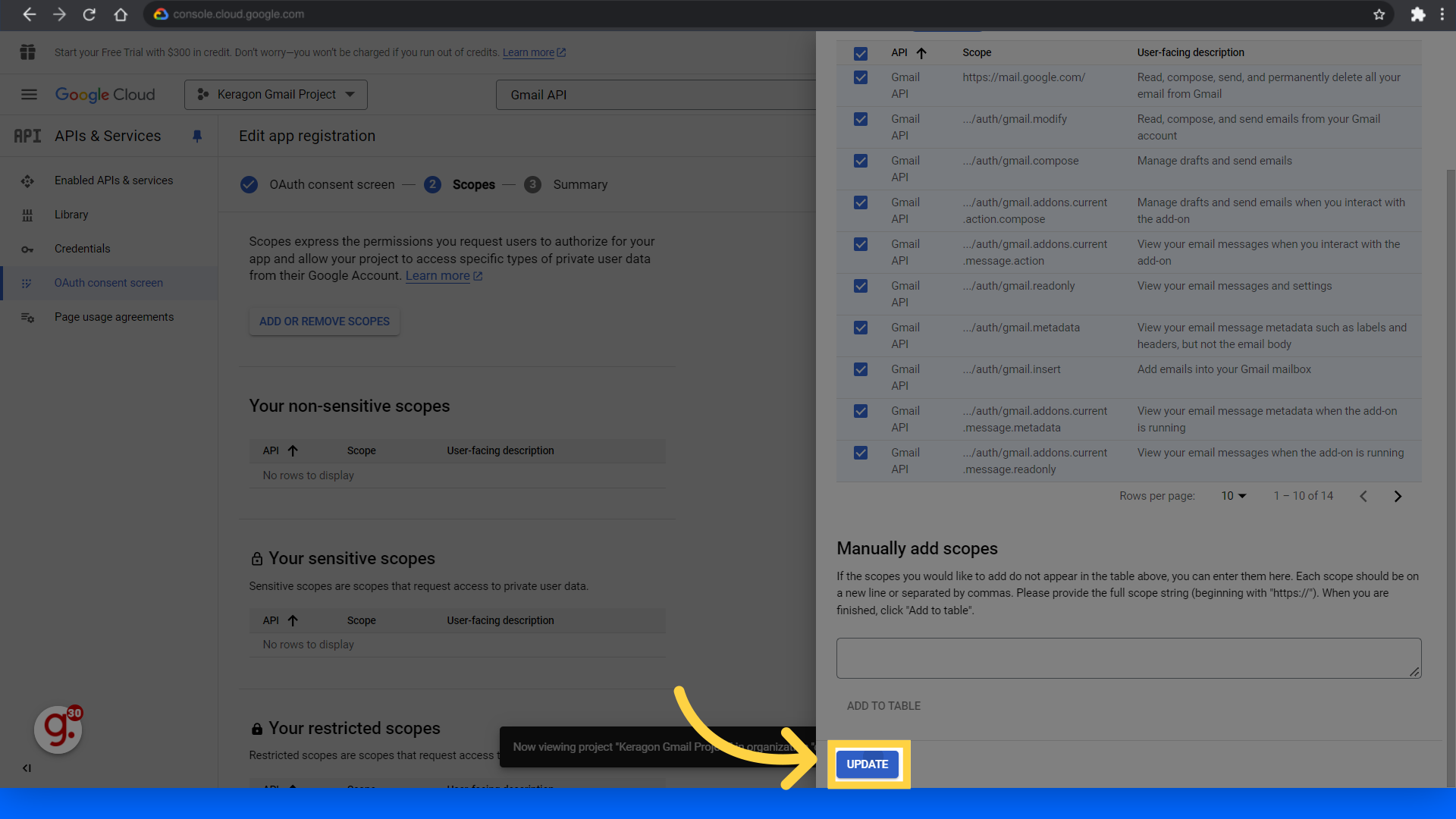This screenshot has height=819, width=1456.
Task: Go to the Summary step
Action: 566,185
